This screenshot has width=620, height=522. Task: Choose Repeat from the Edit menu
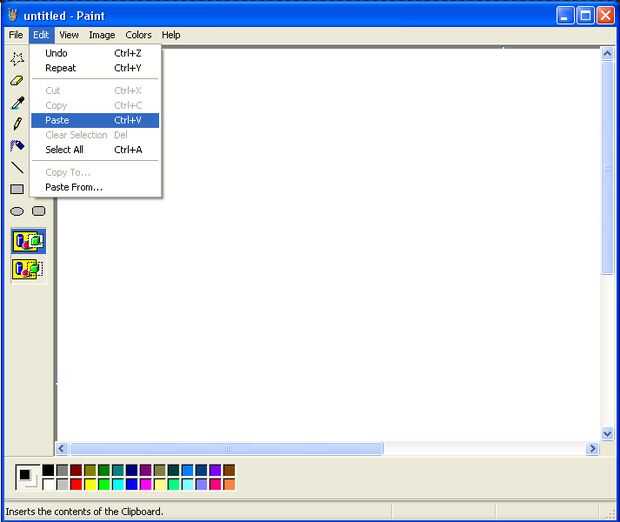[95, 68]
